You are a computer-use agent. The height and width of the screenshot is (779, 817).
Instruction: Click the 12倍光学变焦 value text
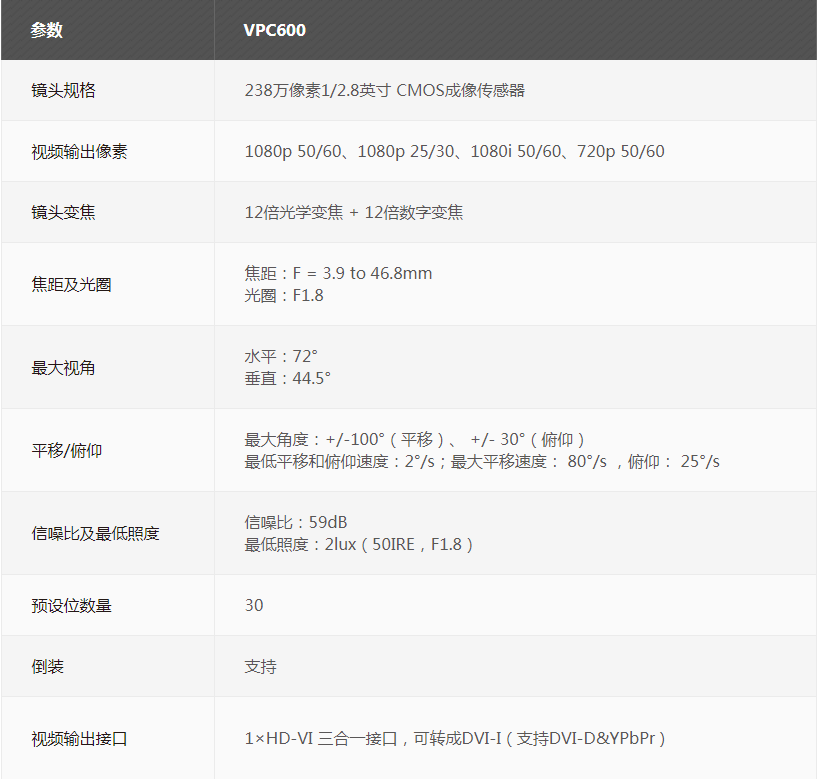(x=354, y=212)
